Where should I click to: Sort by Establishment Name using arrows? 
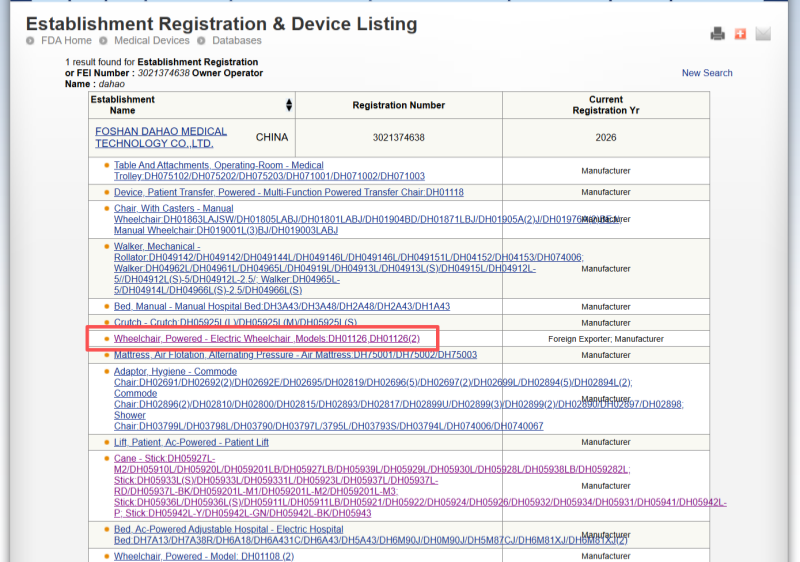pyautogui.click(x=289, y=105)
